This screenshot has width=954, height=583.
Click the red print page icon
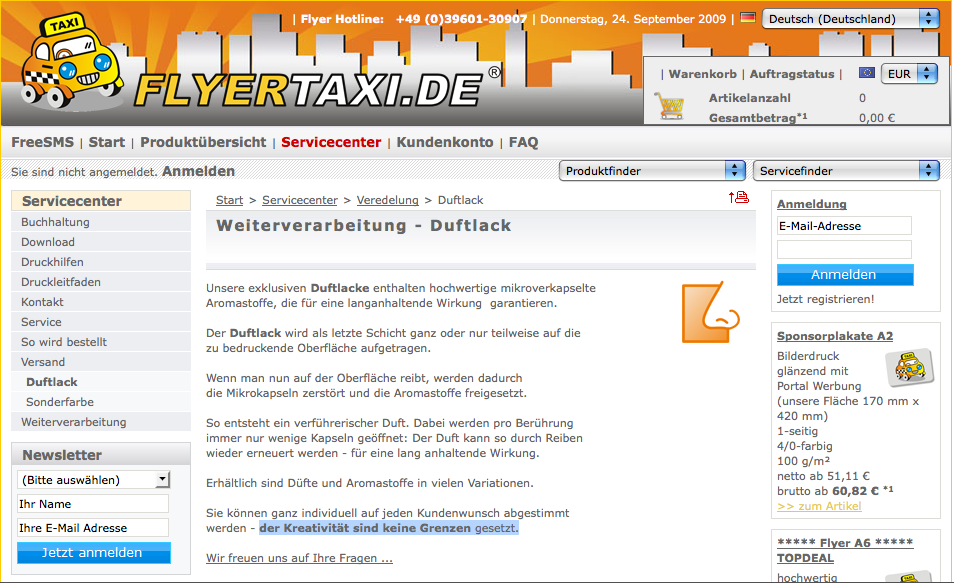coord(739,197)
